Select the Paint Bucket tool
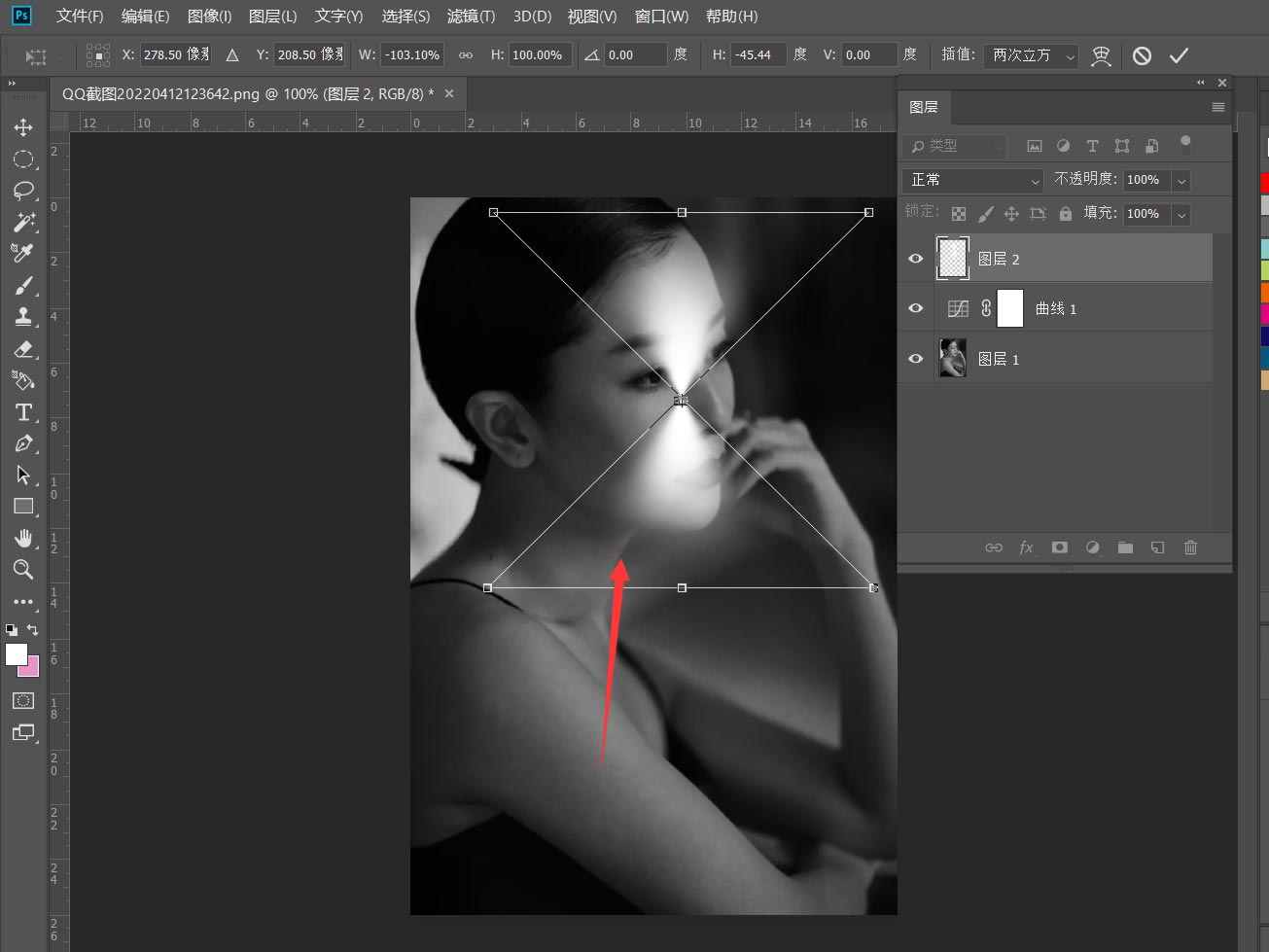The height and width of the screenshot is (952, 1269). point(23,379)
